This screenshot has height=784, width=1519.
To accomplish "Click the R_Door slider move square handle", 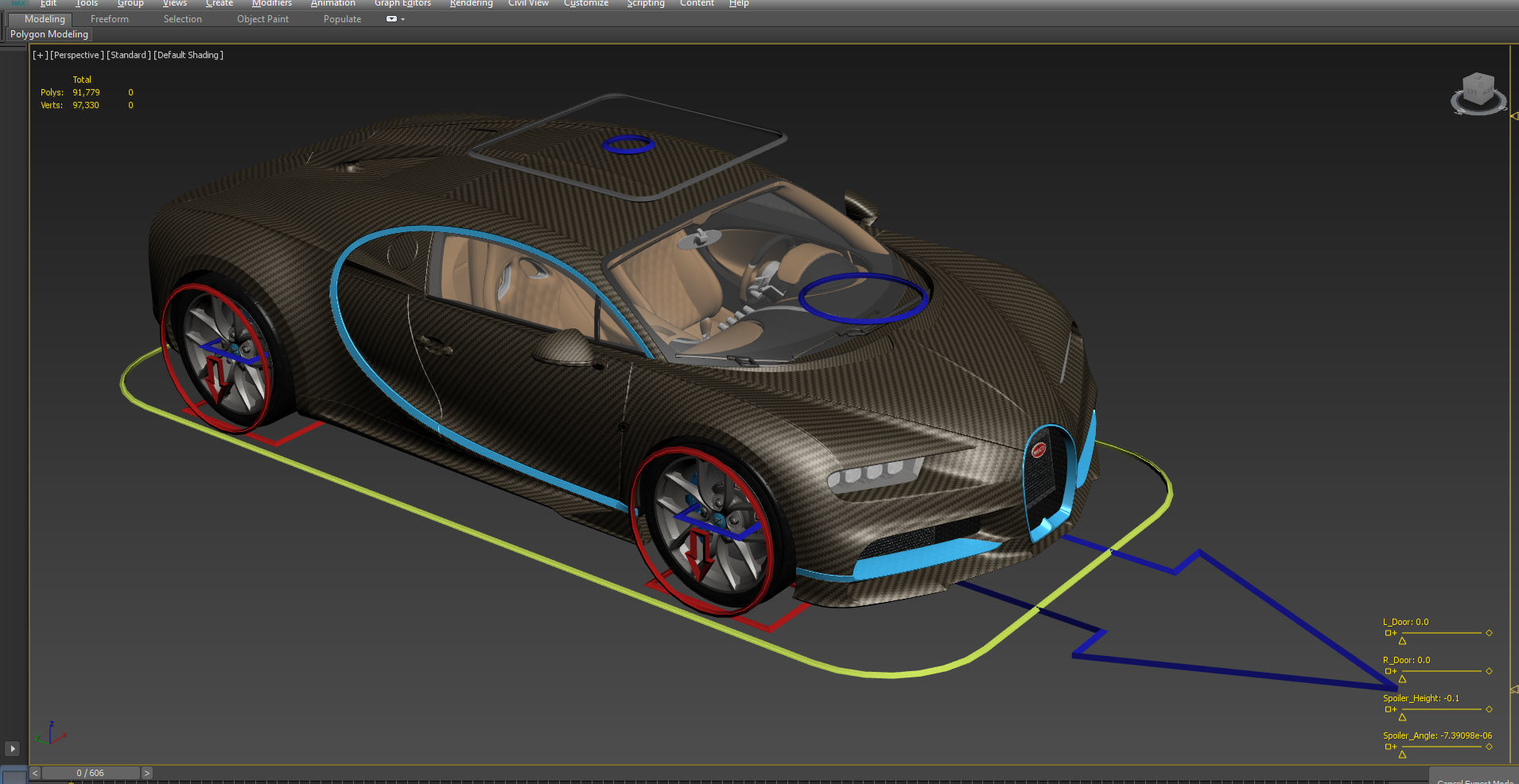I will (x=1388, y=671).
